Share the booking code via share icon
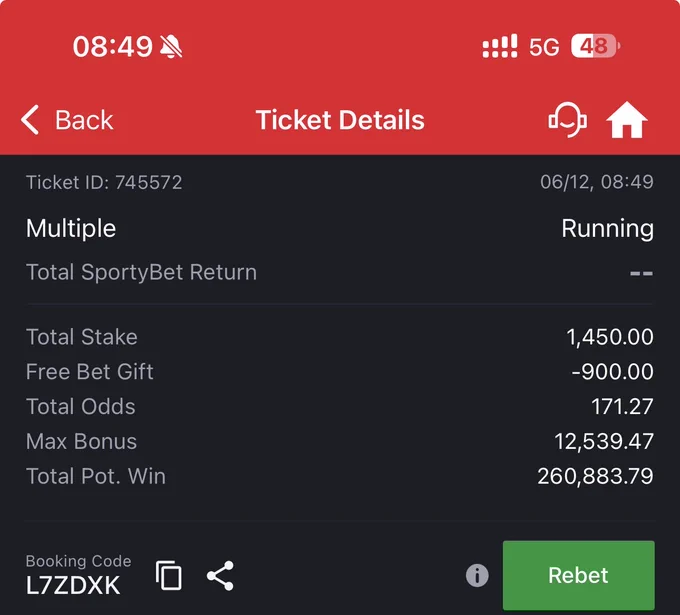 (220, 576)
